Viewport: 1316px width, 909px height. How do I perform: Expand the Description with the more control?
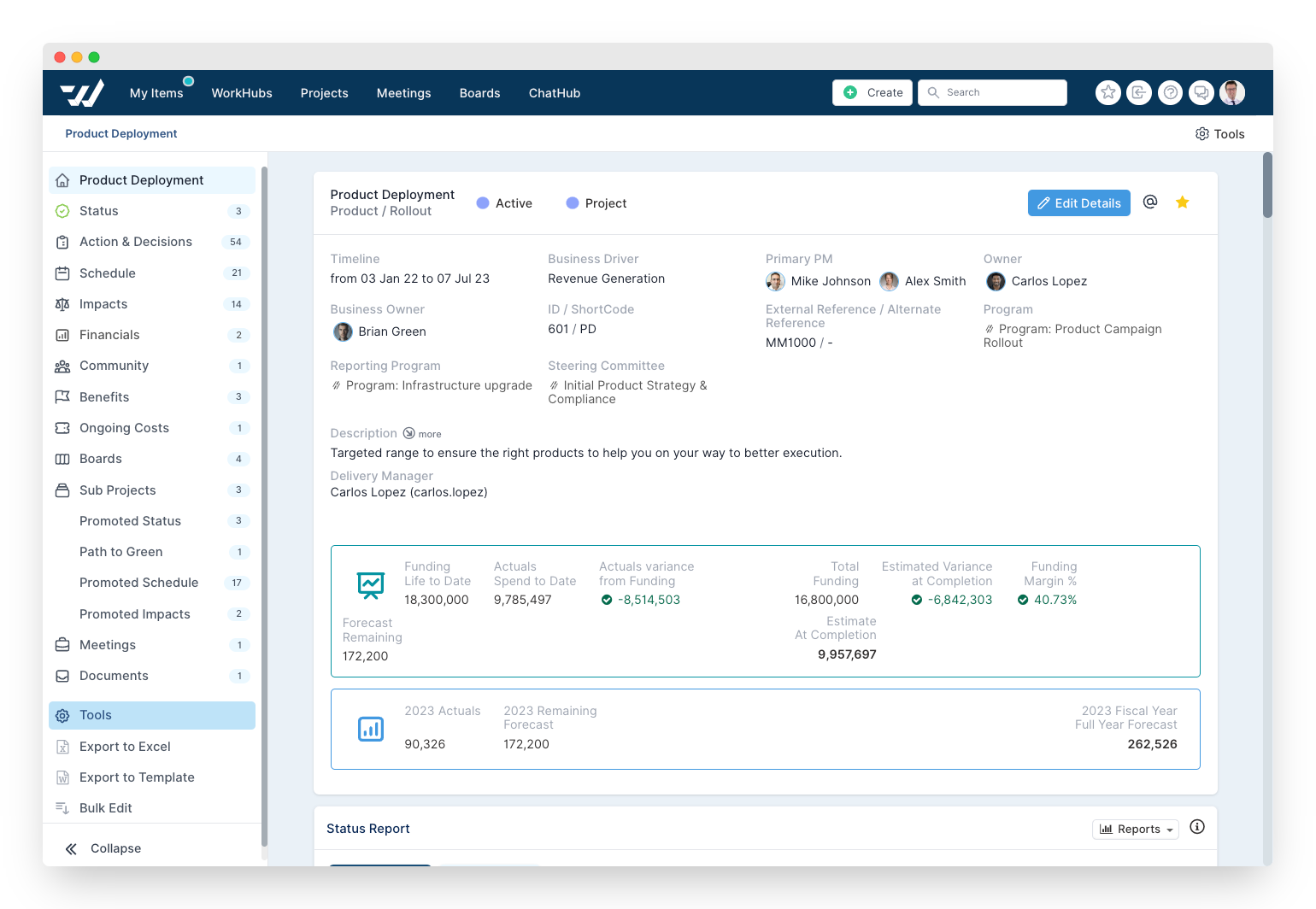422,433
